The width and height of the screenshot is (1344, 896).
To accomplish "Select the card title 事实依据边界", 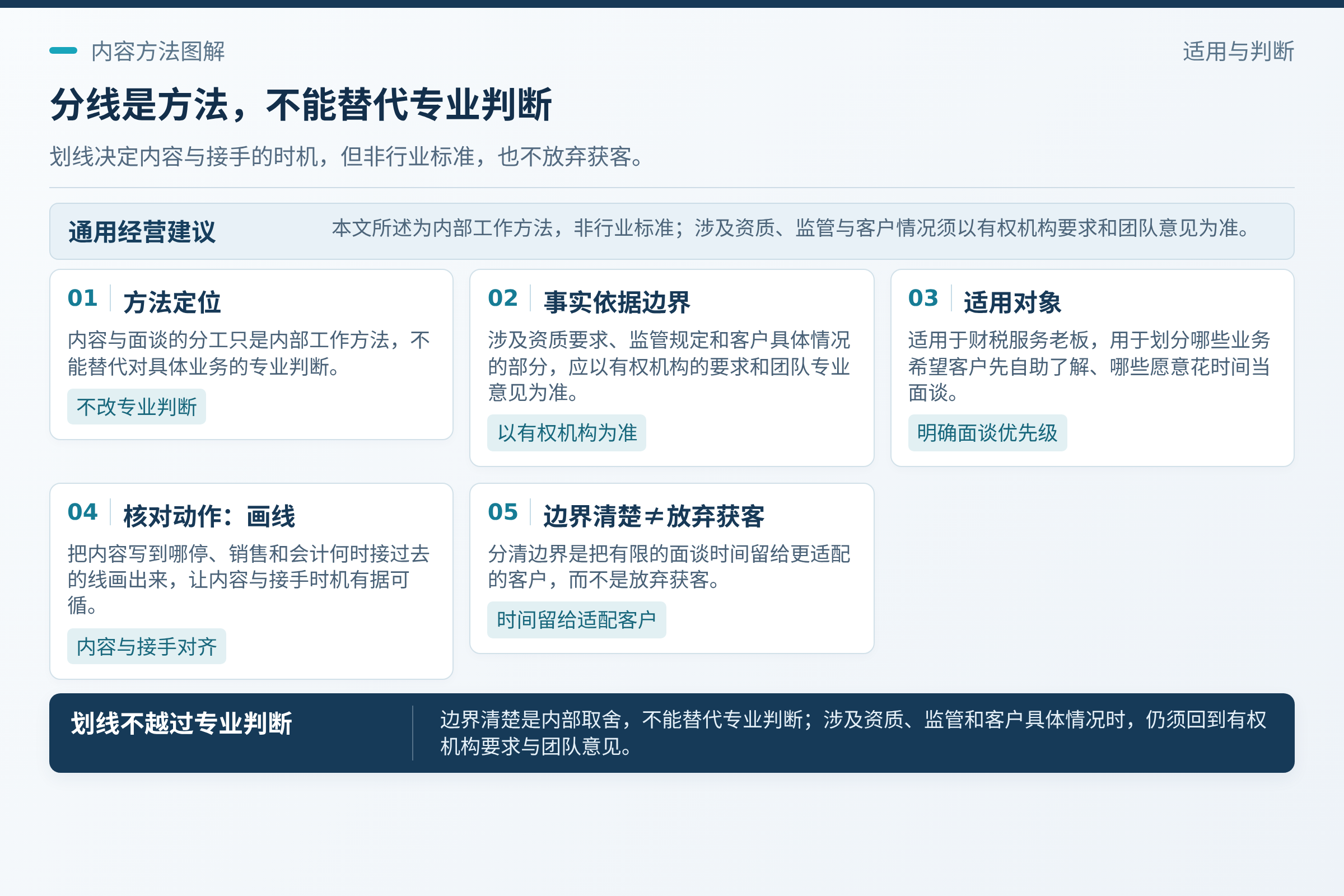I will pyautogui.click(x=617, y=302).
